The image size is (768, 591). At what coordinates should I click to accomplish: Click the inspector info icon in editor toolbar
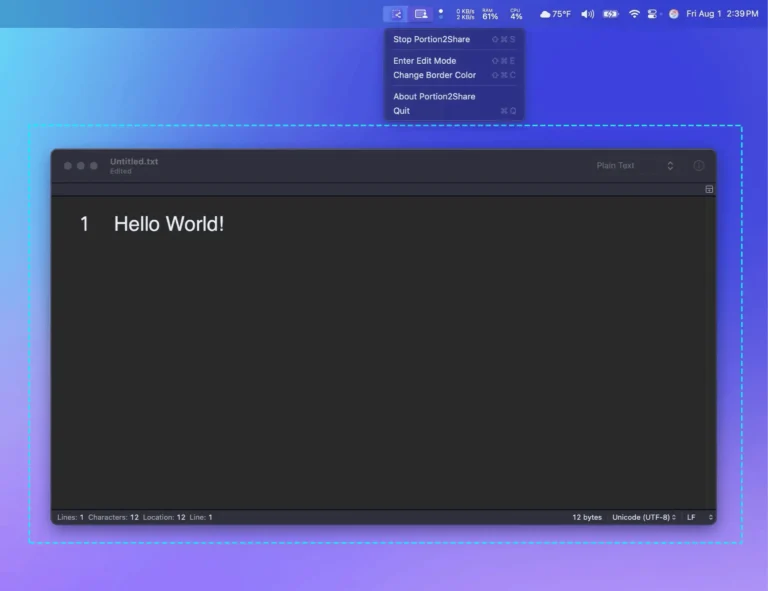[699, 166]
